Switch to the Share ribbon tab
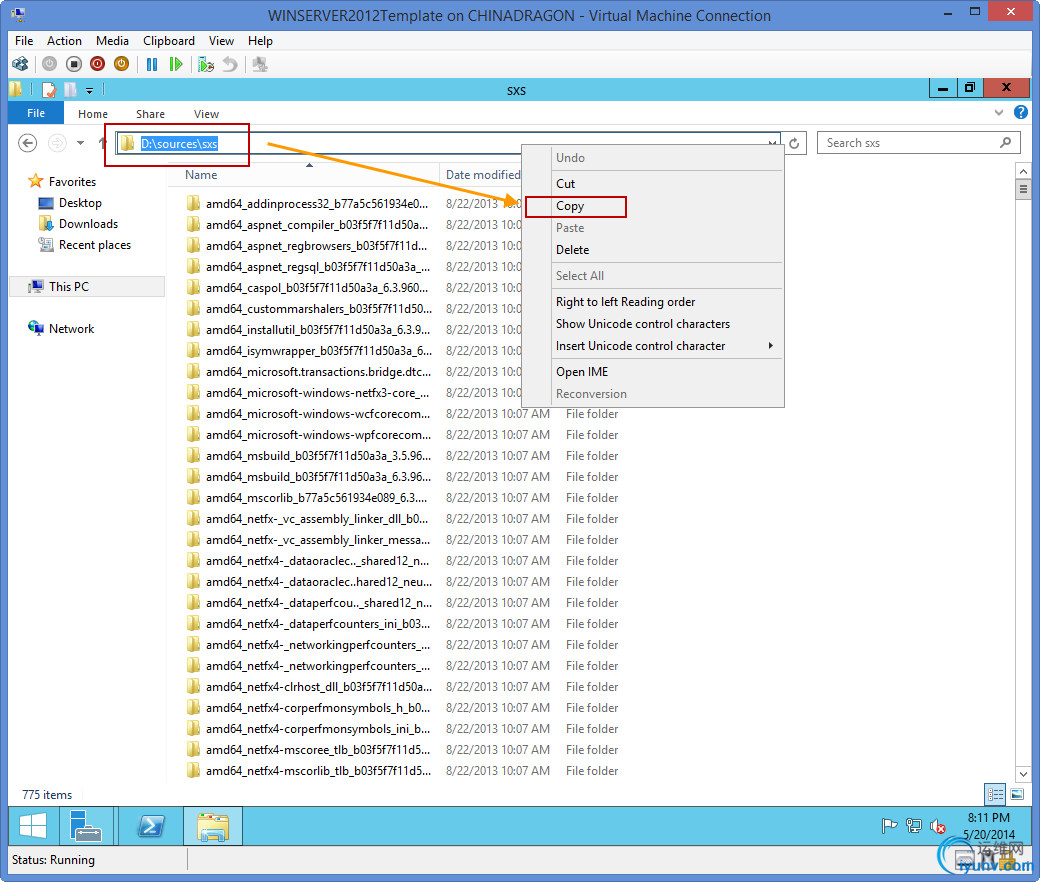 pyautogui.click(x=151, y=114)
